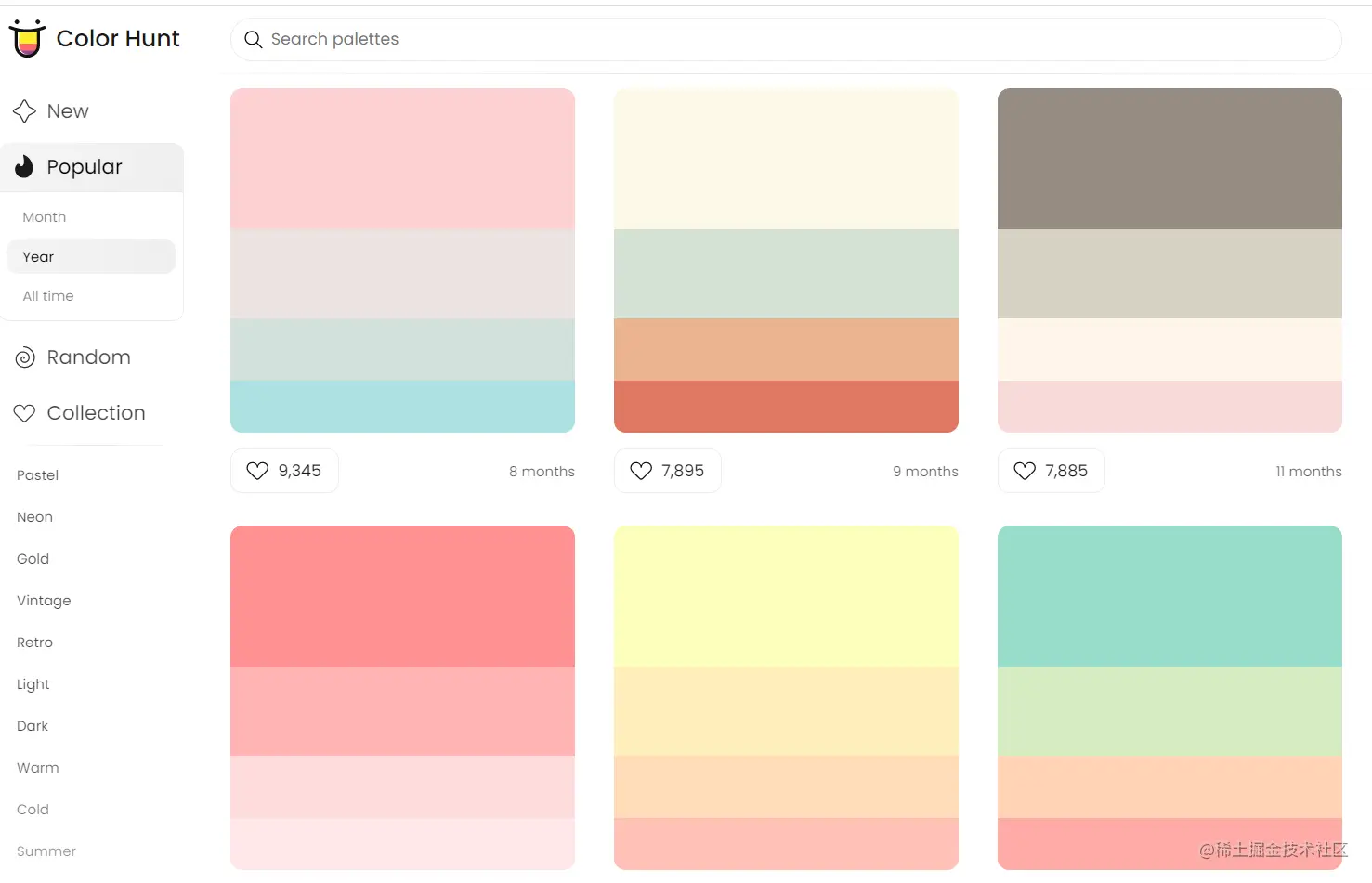Like the palette with 7,895 likes
Image resolution: width=1372 pixels, height=883 pixels.
pos(668,471)
